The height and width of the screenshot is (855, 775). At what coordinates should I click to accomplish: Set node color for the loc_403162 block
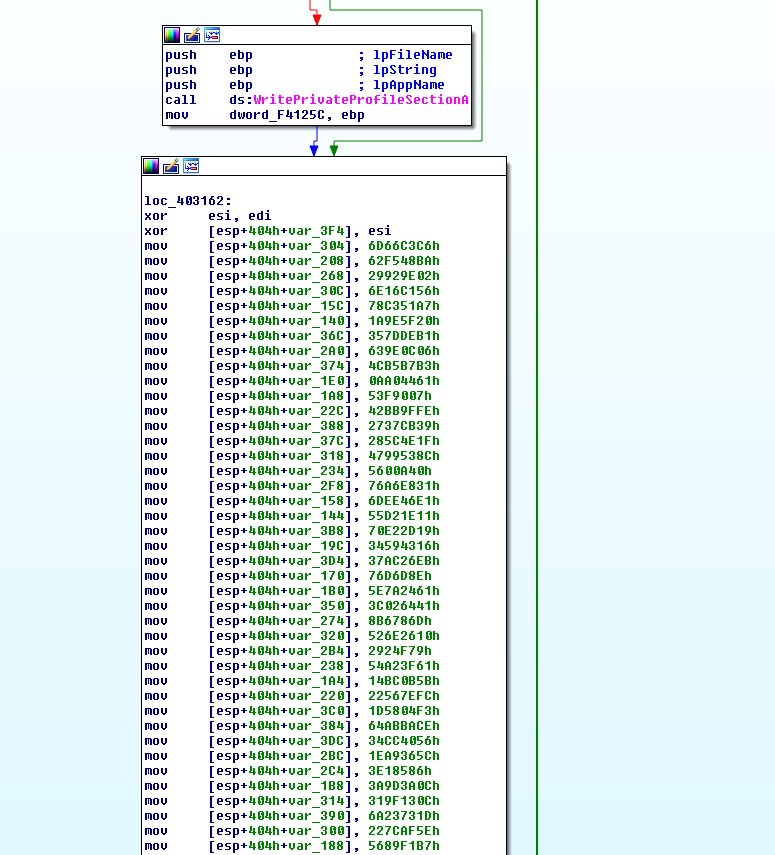point(151,166)
